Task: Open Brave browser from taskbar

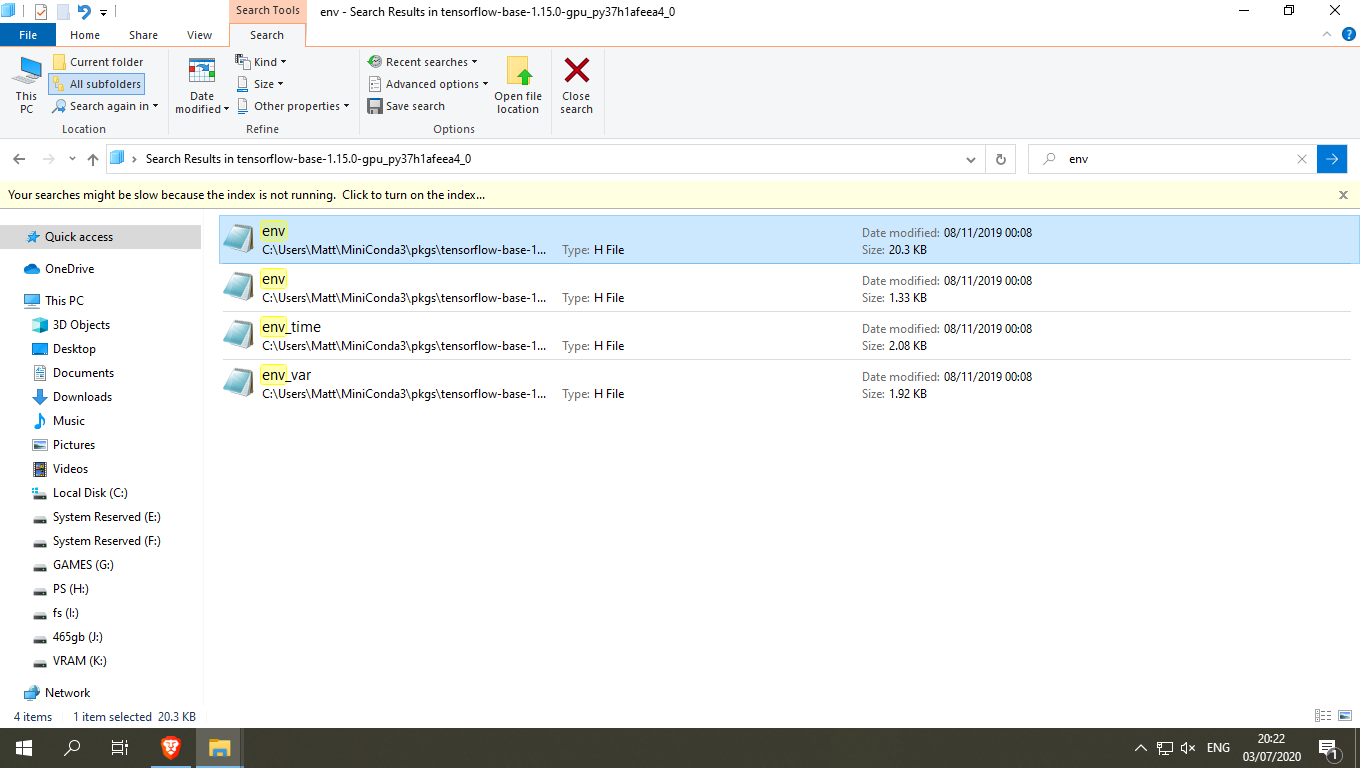Action: click(x=171, y=748)
